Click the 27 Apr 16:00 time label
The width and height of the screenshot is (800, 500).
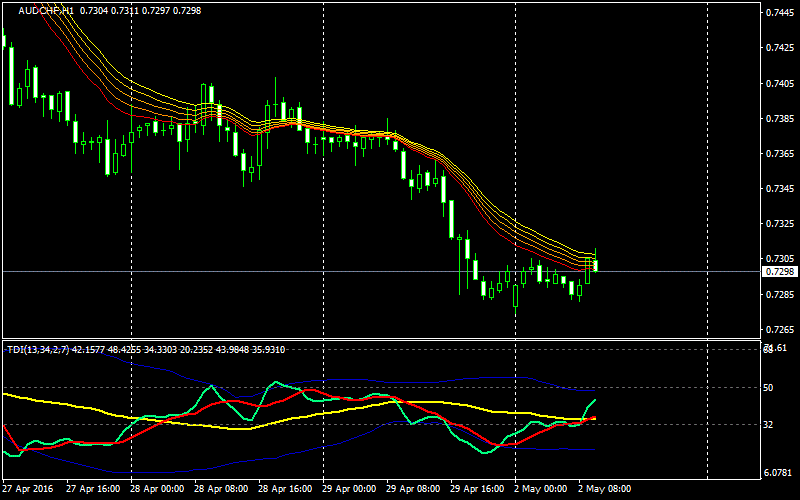click(x=93, y=490)
